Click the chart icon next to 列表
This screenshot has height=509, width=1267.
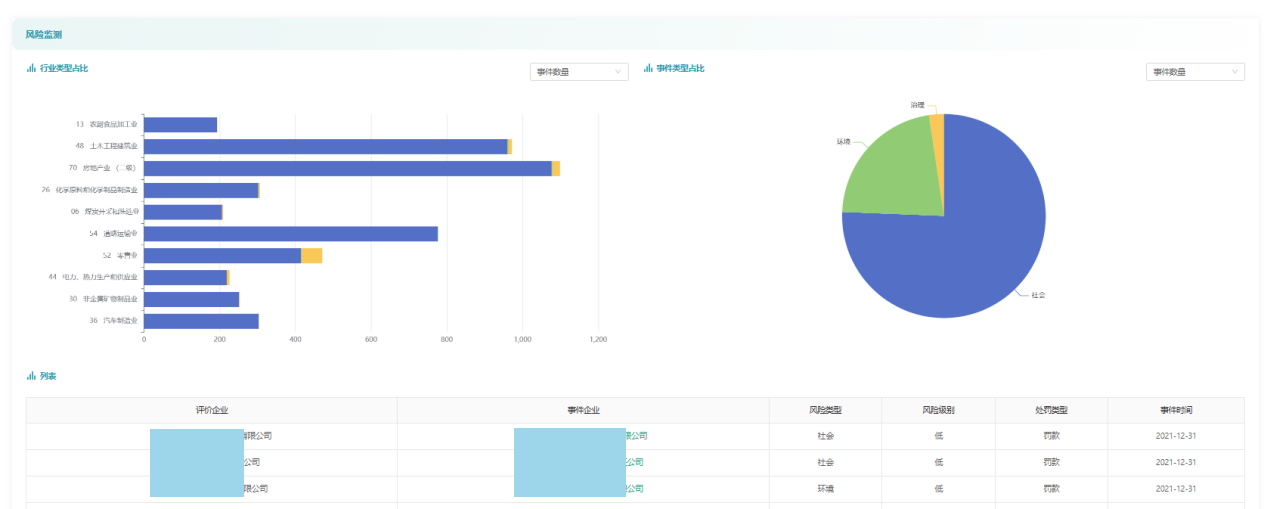pos(31,376)
